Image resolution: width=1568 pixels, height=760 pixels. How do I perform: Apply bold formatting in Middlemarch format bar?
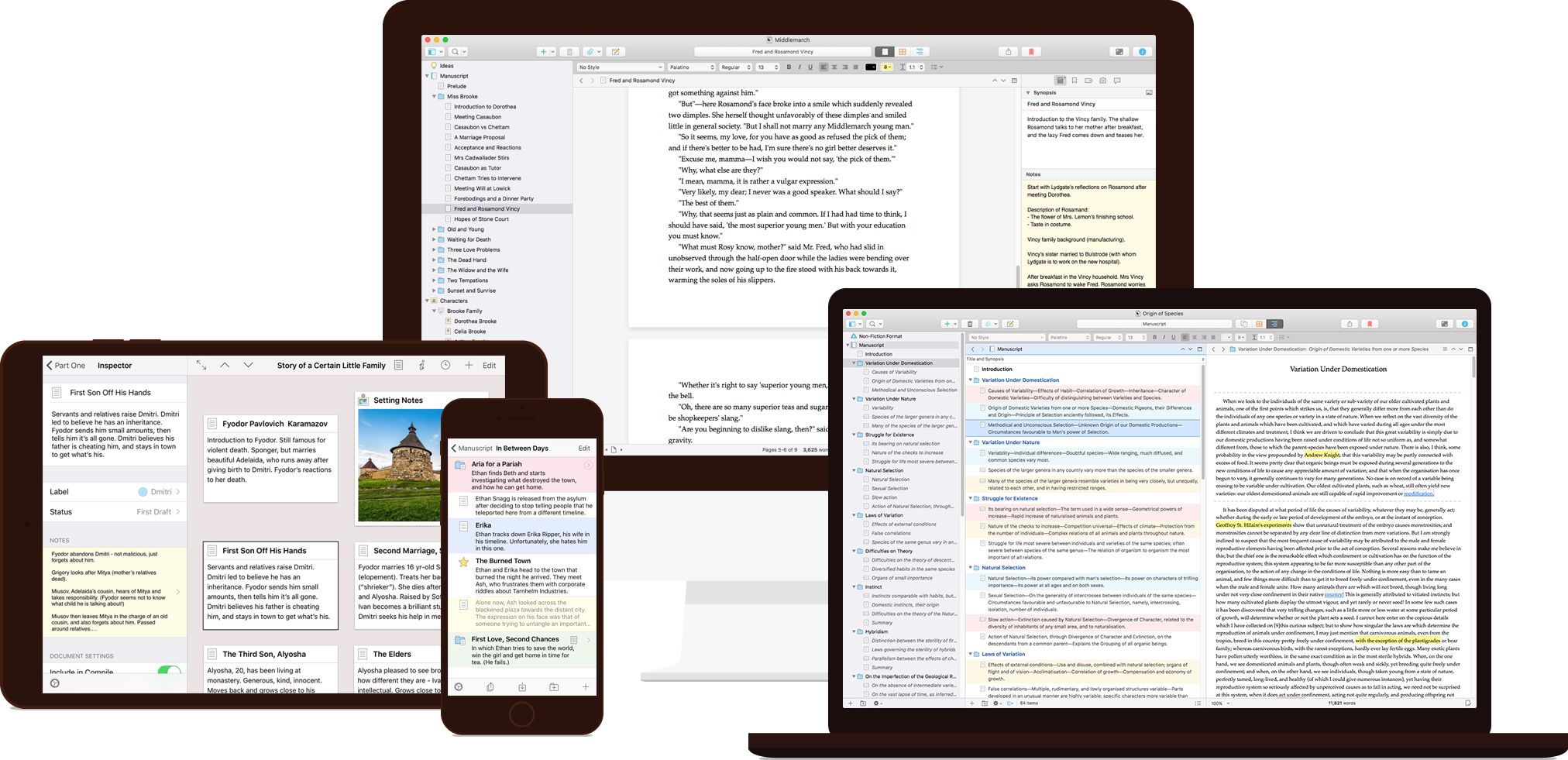click(789, 67)
